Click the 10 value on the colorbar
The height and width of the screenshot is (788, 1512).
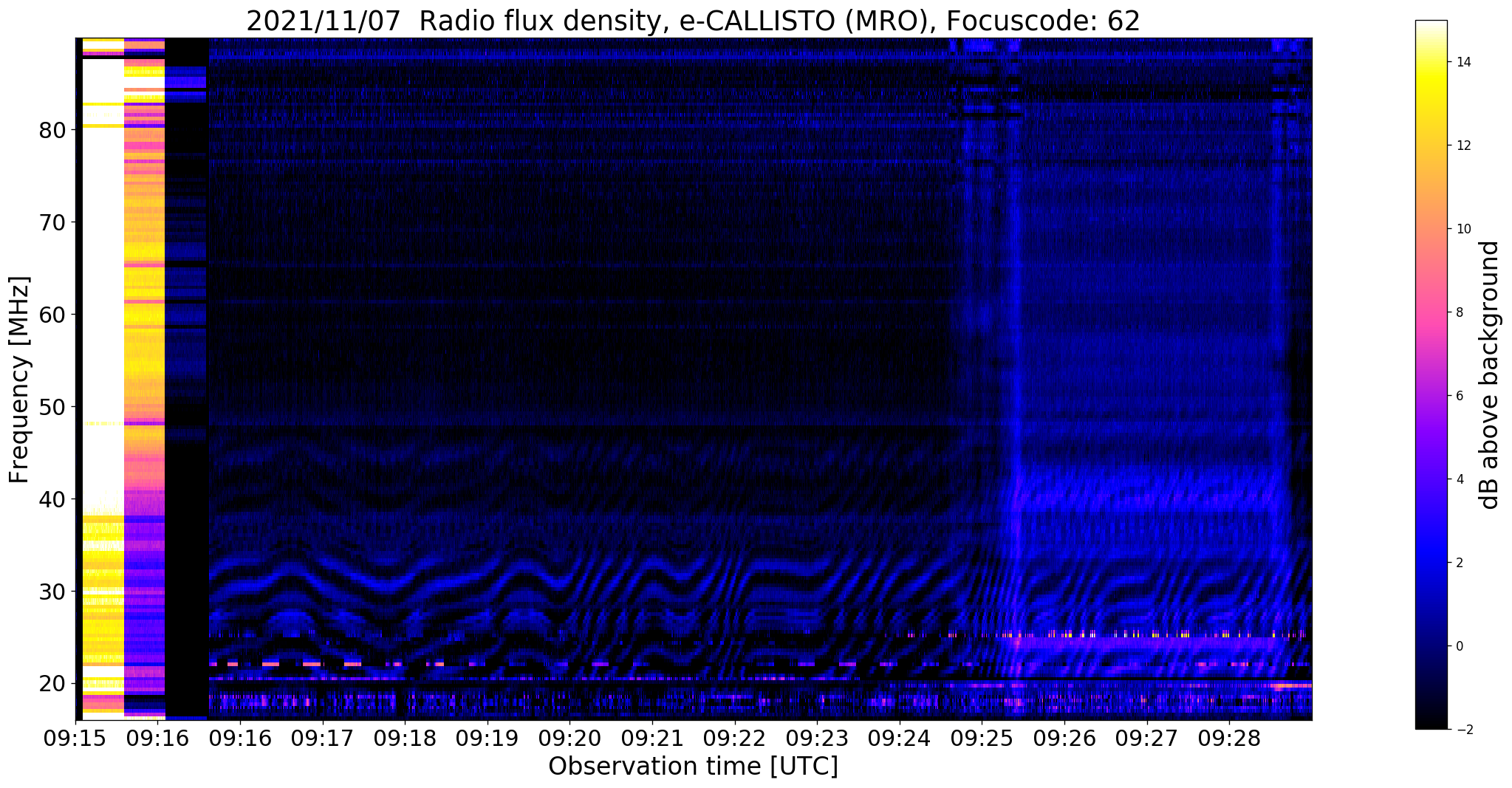1463,230
